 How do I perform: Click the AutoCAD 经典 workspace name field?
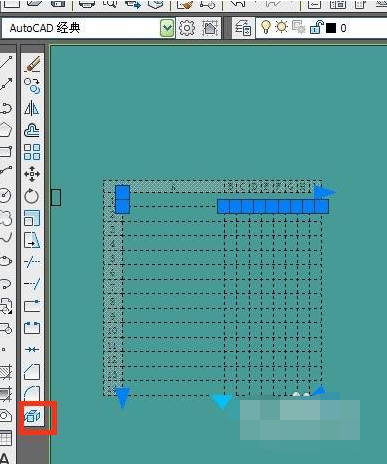81,28
